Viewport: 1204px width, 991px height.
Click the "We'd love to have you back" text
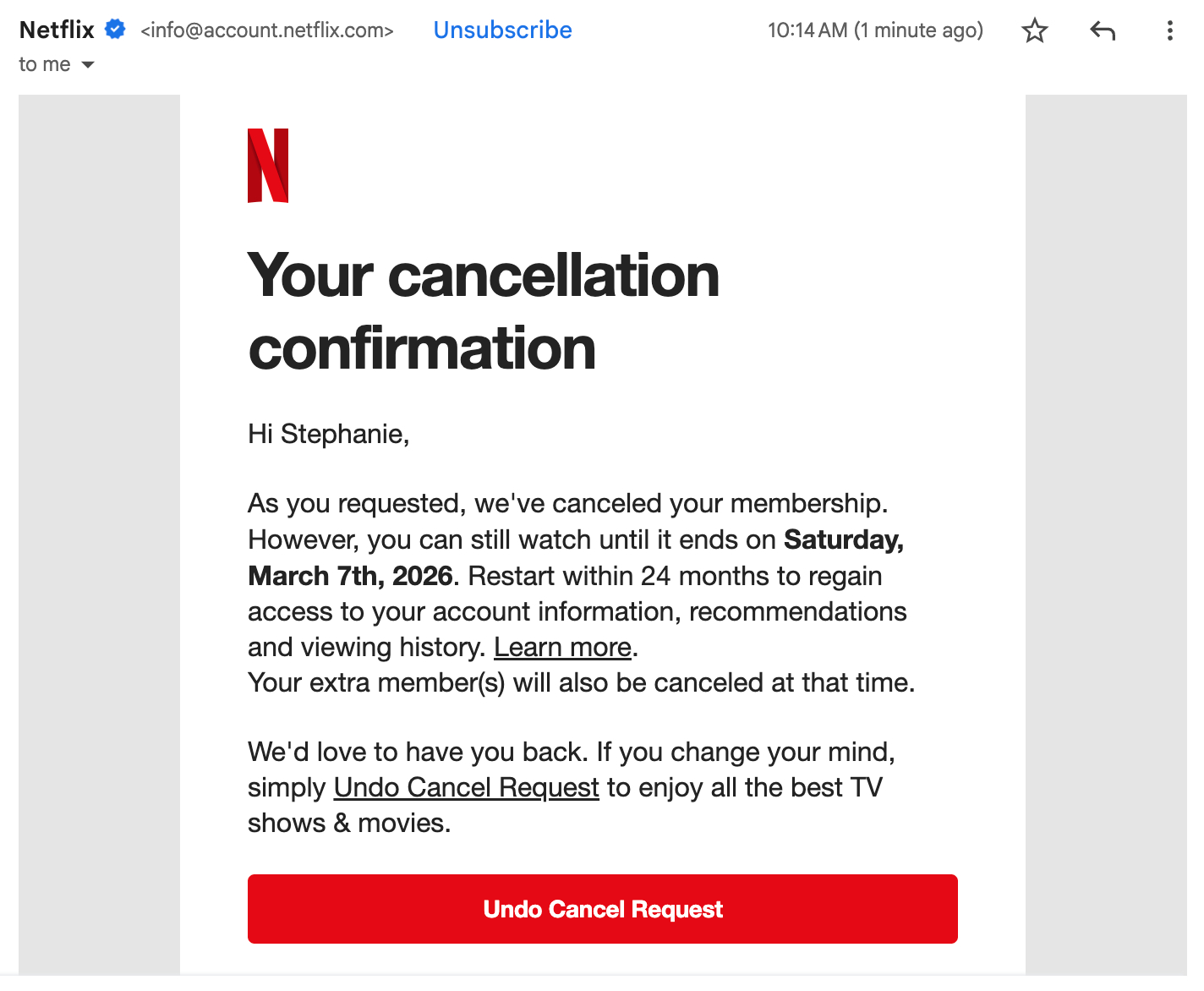tap(419, 752)
